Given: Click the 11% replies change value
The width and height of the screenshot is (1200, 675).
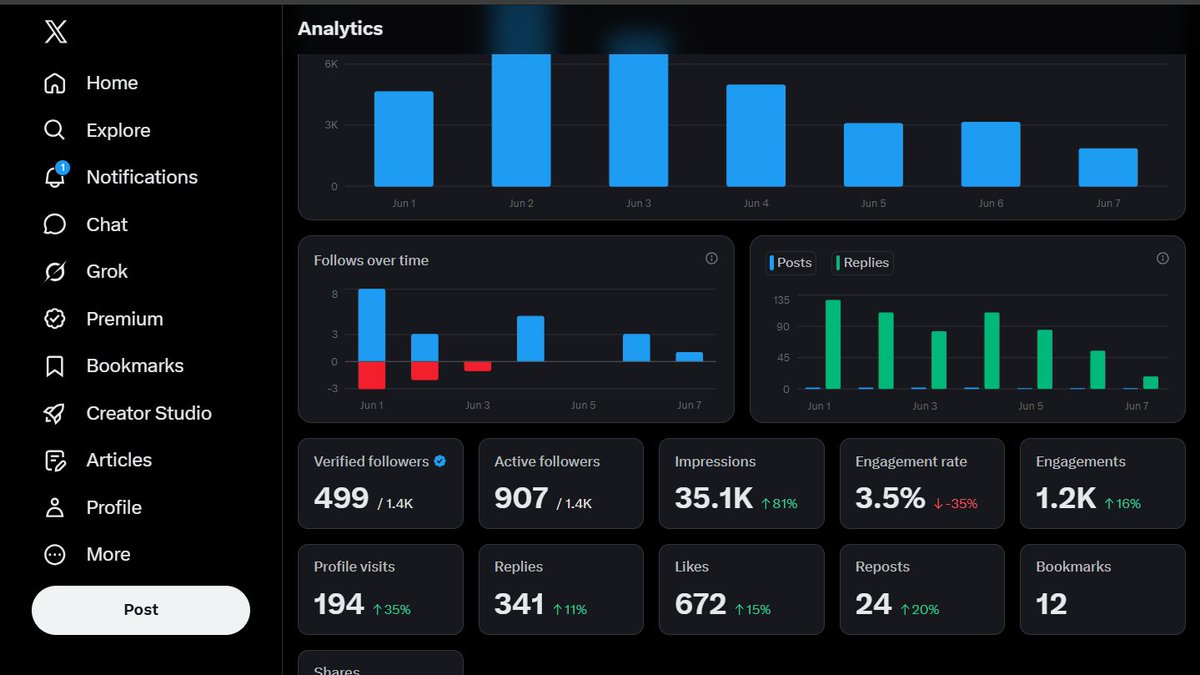Looking at the screenshot, I should [570, 609].
